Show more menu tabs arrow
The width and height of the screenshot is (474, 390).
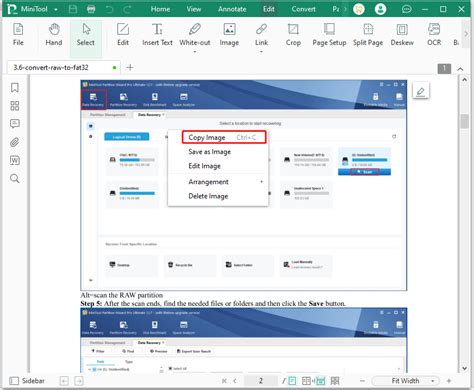click(345, 9)
